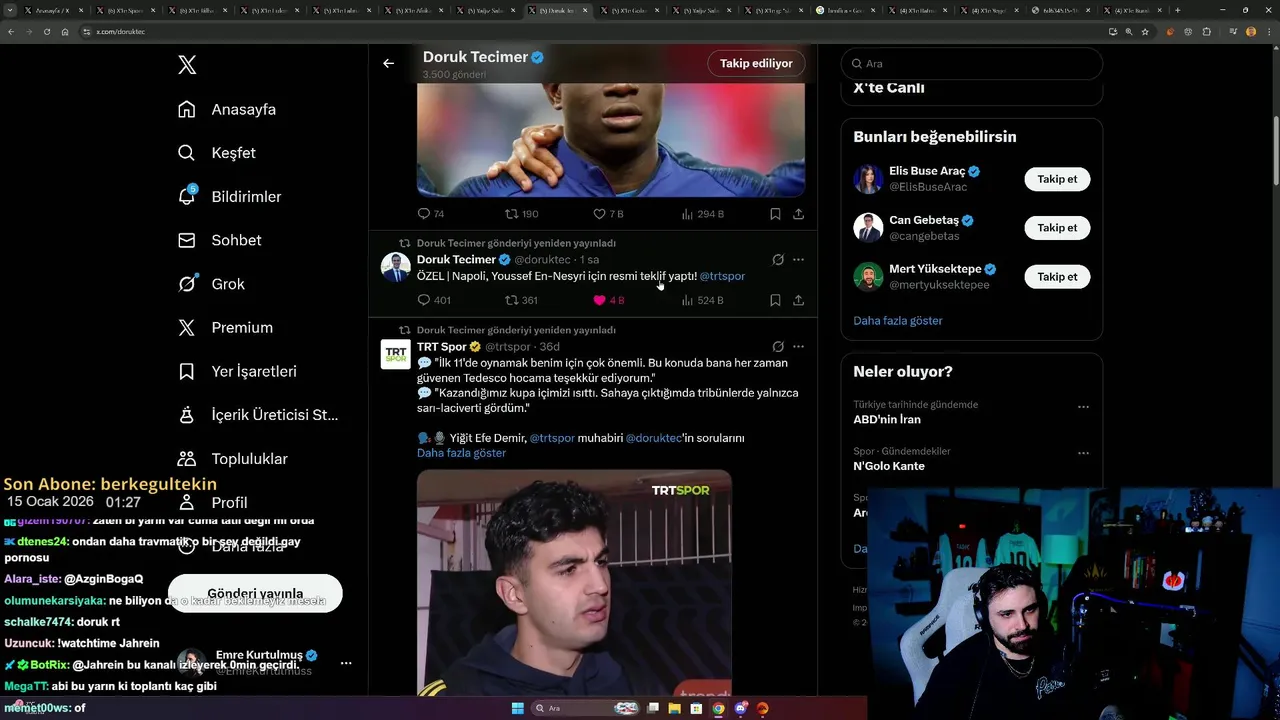Share the top post with 294 B views
This screenshot has width=1280, height=720.
coord(798,214)
